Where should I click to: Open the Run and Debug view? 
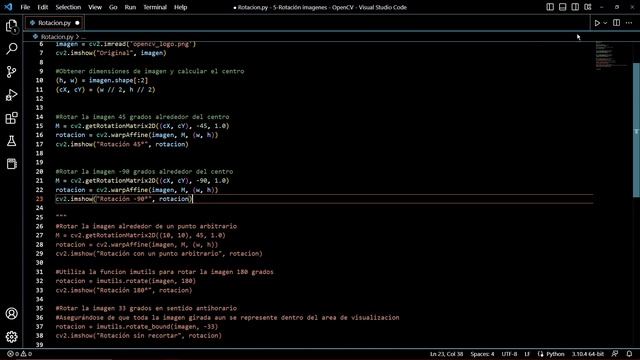click(x=11, y=95)
